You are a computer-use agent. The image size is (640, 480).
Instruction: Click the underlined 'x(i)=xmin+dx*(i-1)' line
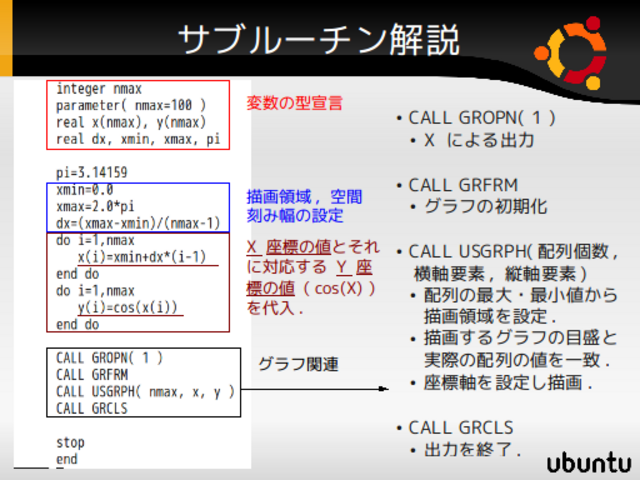point(147,257)
